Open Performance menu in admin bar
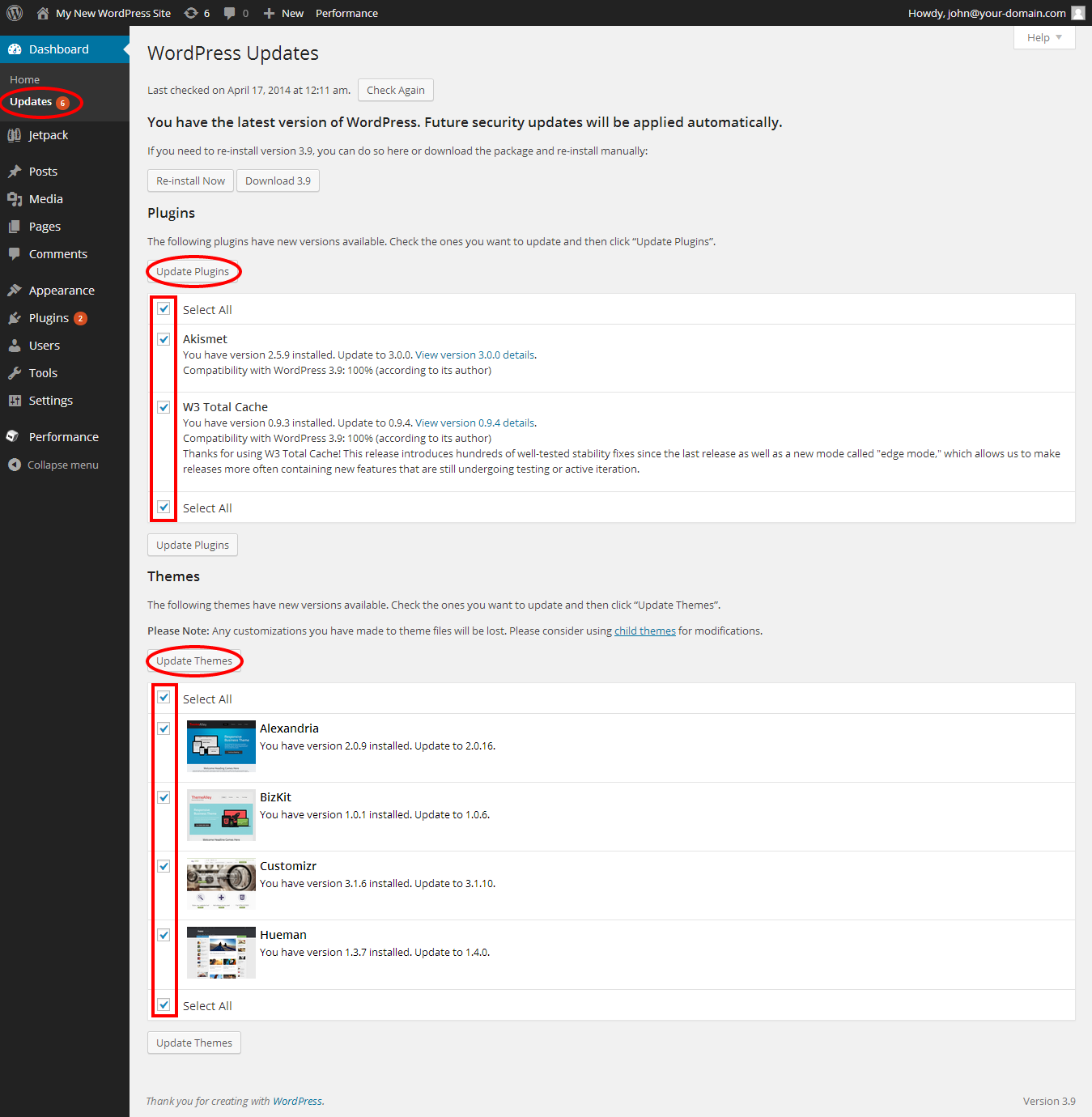This screenshot has width=1092, height=1117. [x=346, y=13]
